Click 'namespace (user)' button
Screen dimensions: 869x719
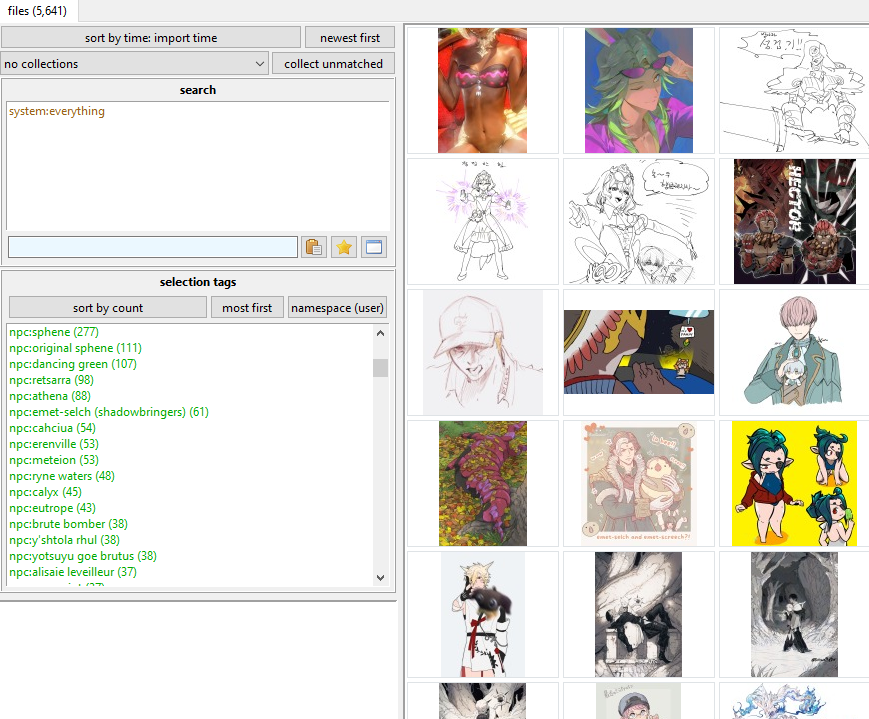337,308
